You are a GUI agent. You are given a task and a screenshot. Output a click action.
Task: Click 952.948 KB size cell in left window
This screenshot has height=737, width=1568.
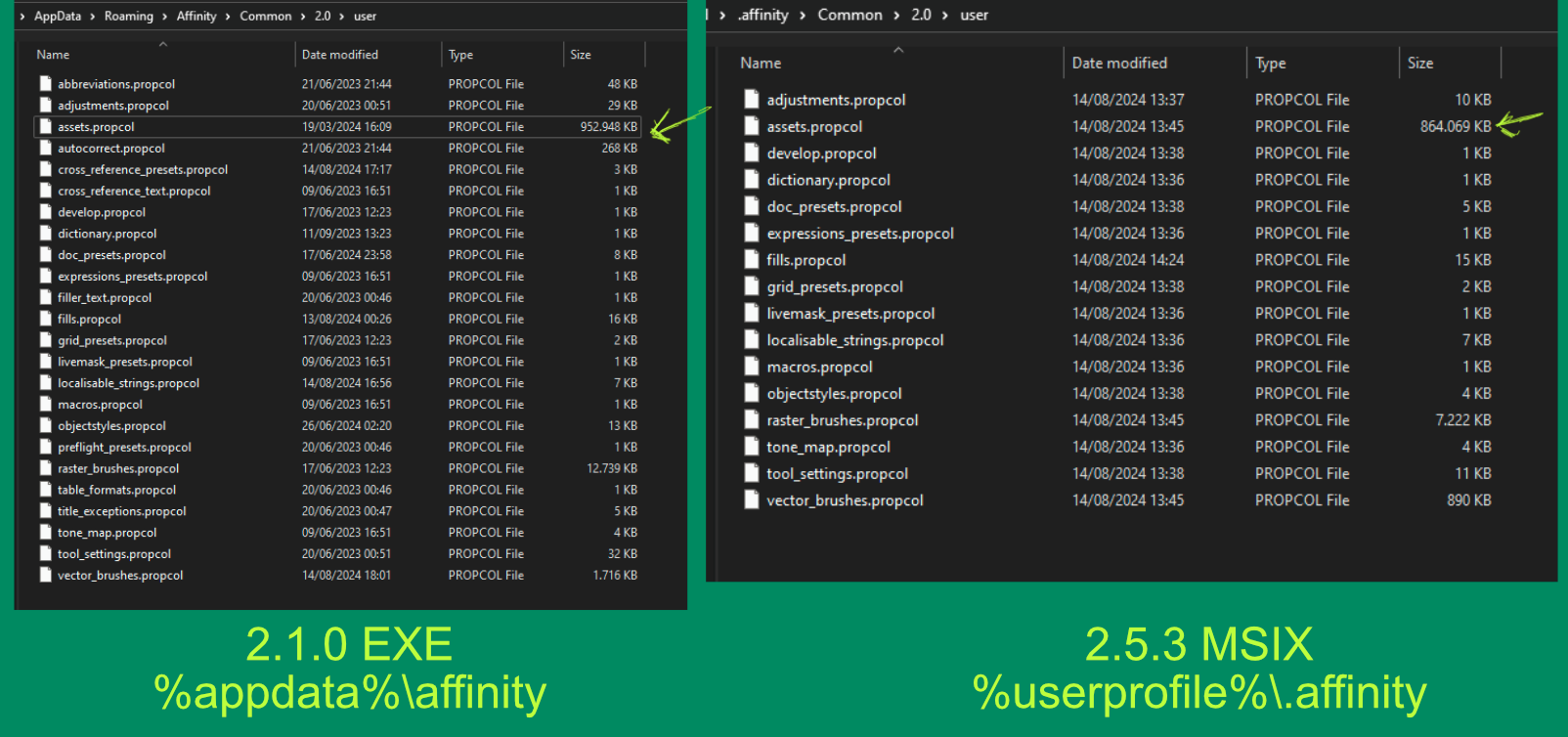[x=608, y=127]
